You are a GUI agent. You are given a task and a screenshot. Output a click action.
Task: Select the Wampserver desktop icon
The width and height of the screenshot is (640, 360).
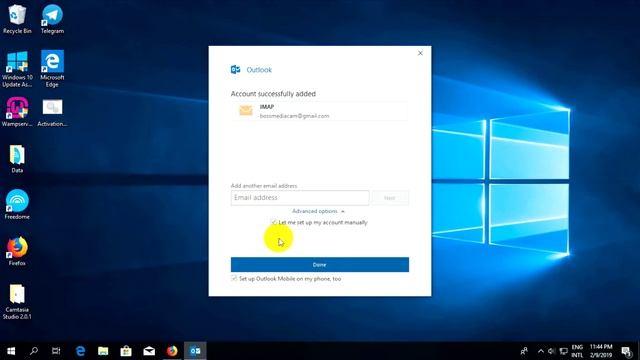click(x=17, y=112)
